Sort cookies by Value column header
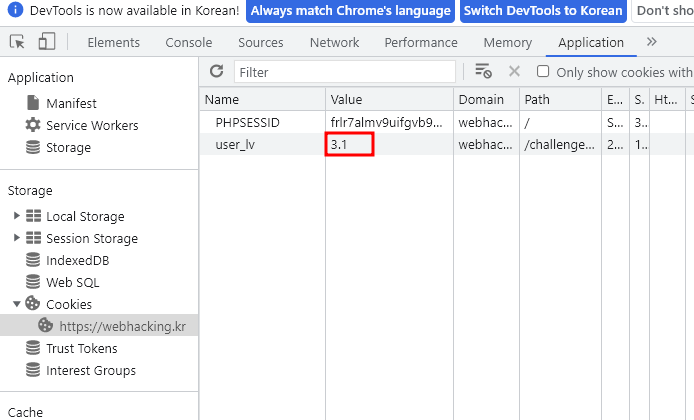 (x=389, y=99)
